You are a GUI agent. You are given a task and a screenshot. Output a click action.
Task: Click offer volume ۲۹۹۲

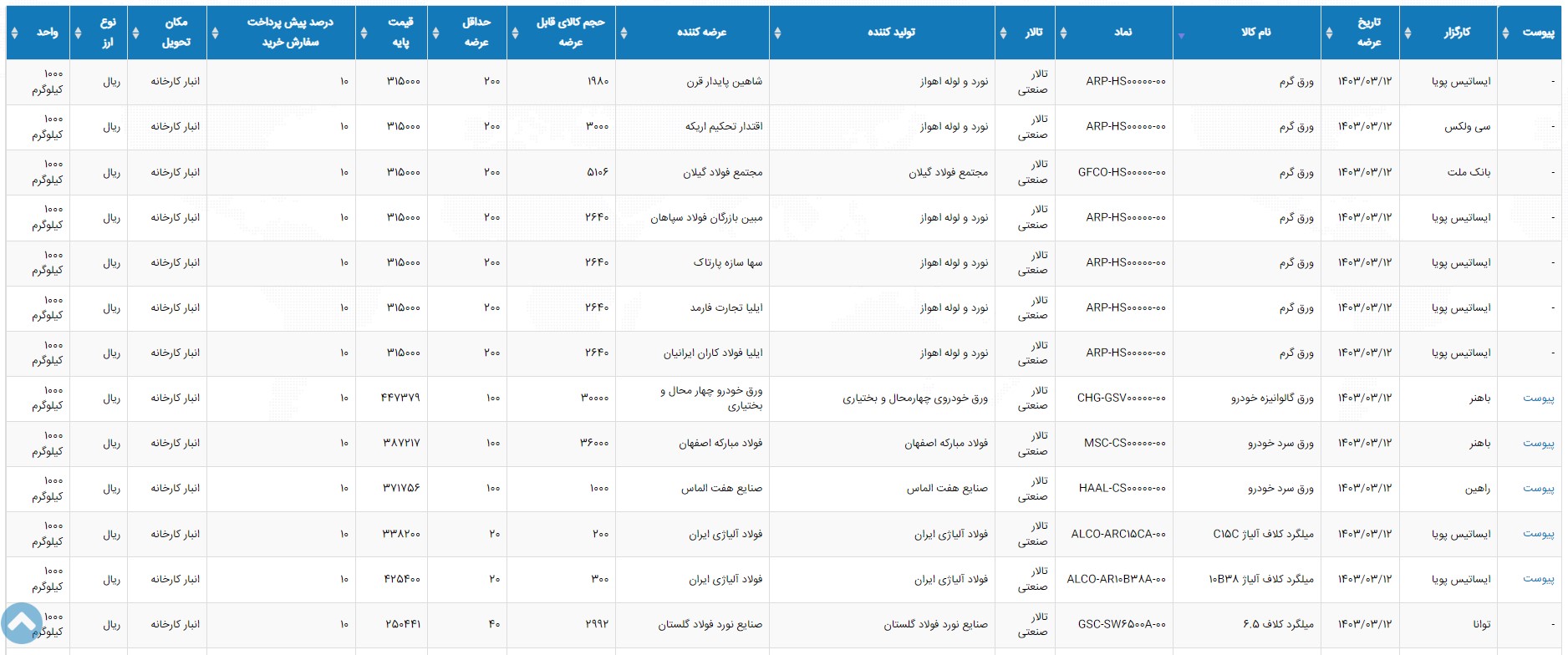[x=598, y=623]
